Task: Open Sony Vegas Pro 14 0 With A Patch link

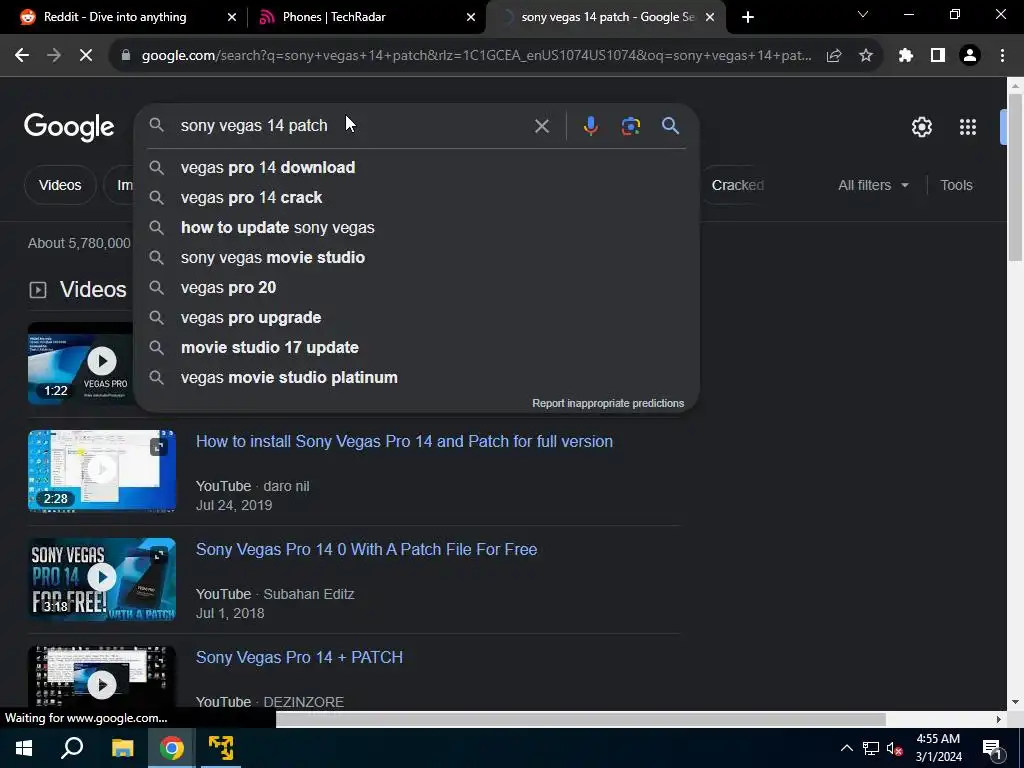Action: coord(366,549)
